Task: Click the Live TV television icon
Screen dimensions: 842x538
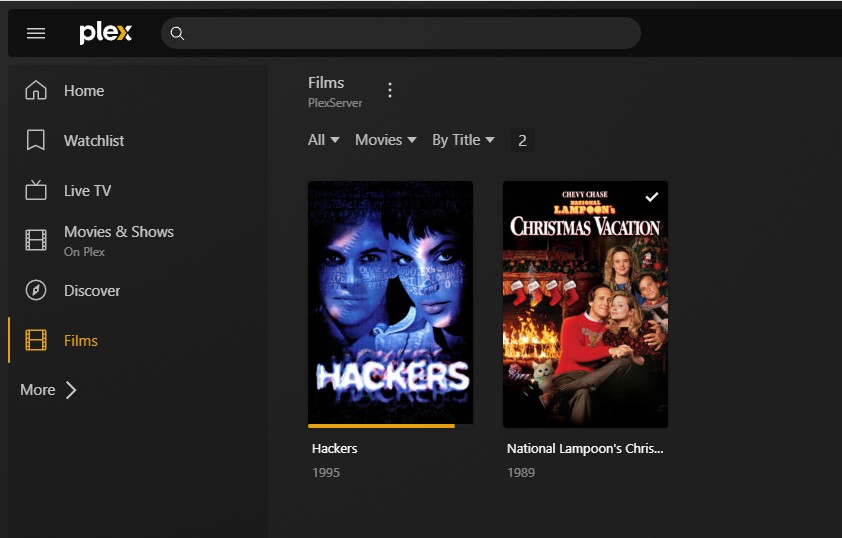Action: click(x=36, y=190)
